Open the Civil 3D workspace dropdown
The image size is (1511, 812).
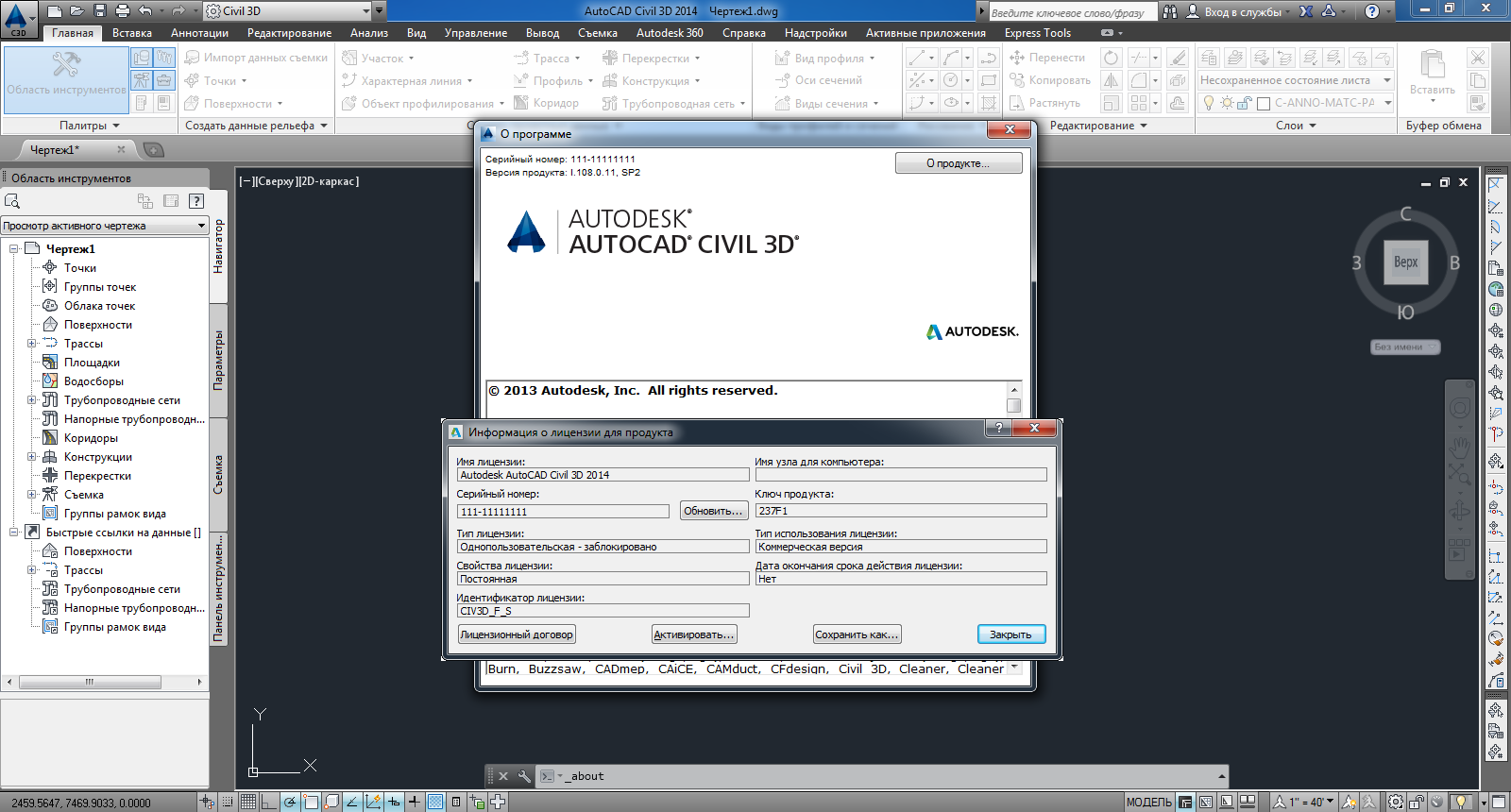pyautogui.click(x=289, y=11)
